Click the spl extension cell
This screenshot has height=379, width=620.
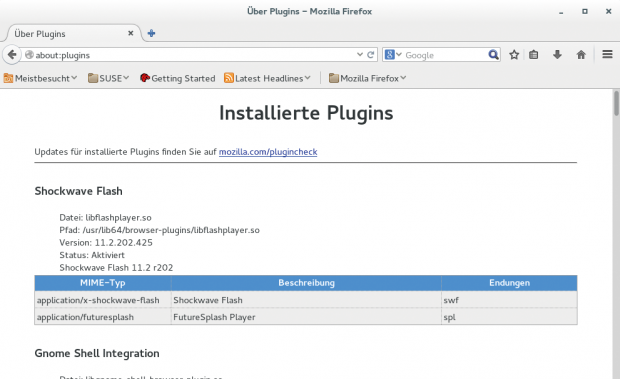point(509,317)
